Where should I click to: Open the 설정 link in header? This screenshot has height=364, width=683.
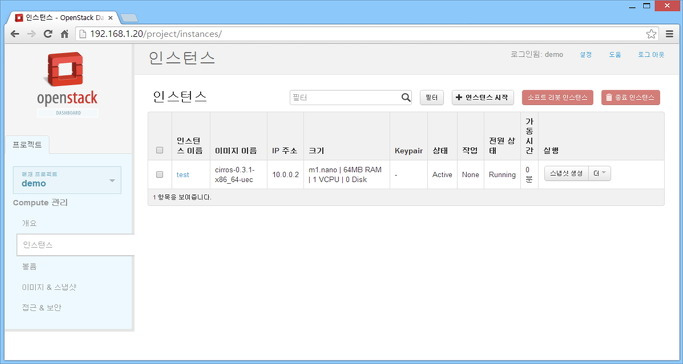pyautogui.click(x=586, y=55)
